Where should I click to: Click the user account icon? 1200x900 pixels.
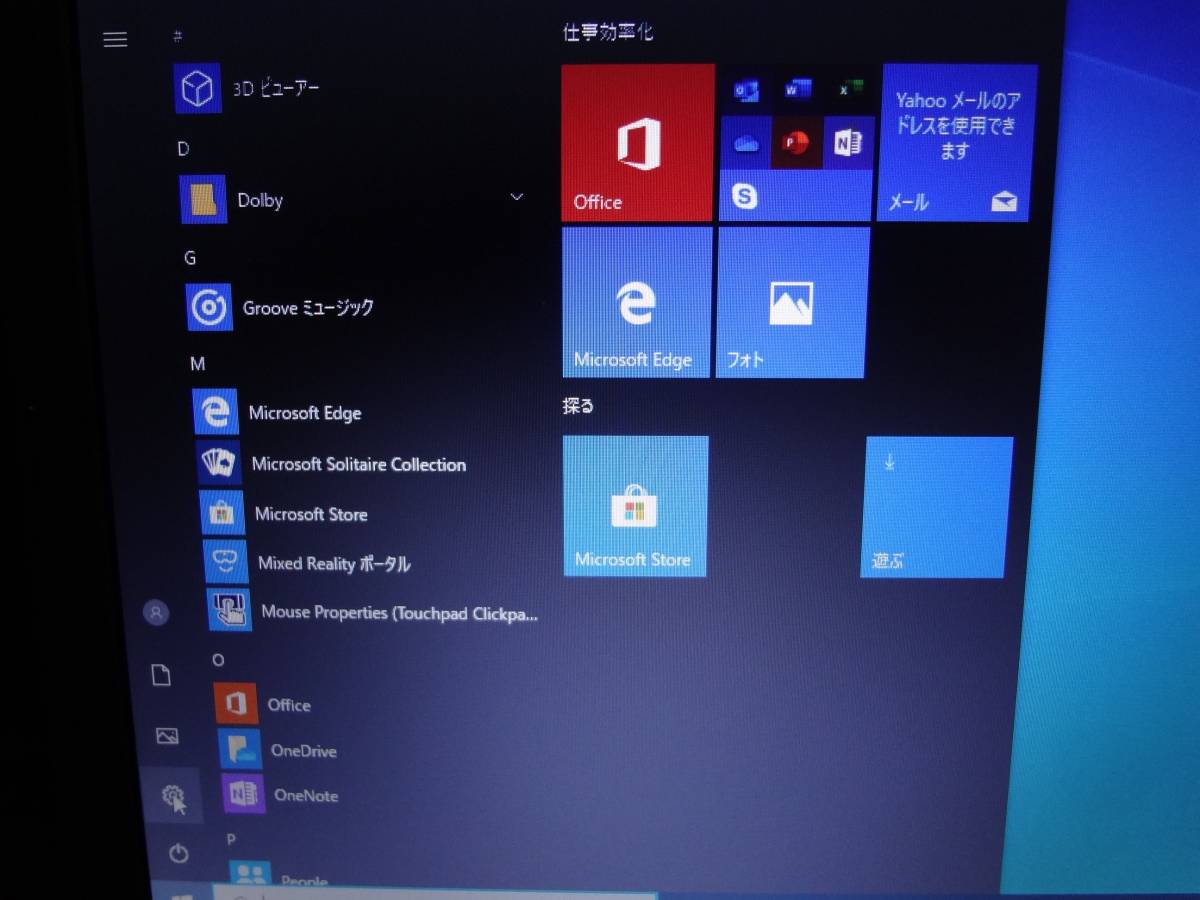point(156,613)
